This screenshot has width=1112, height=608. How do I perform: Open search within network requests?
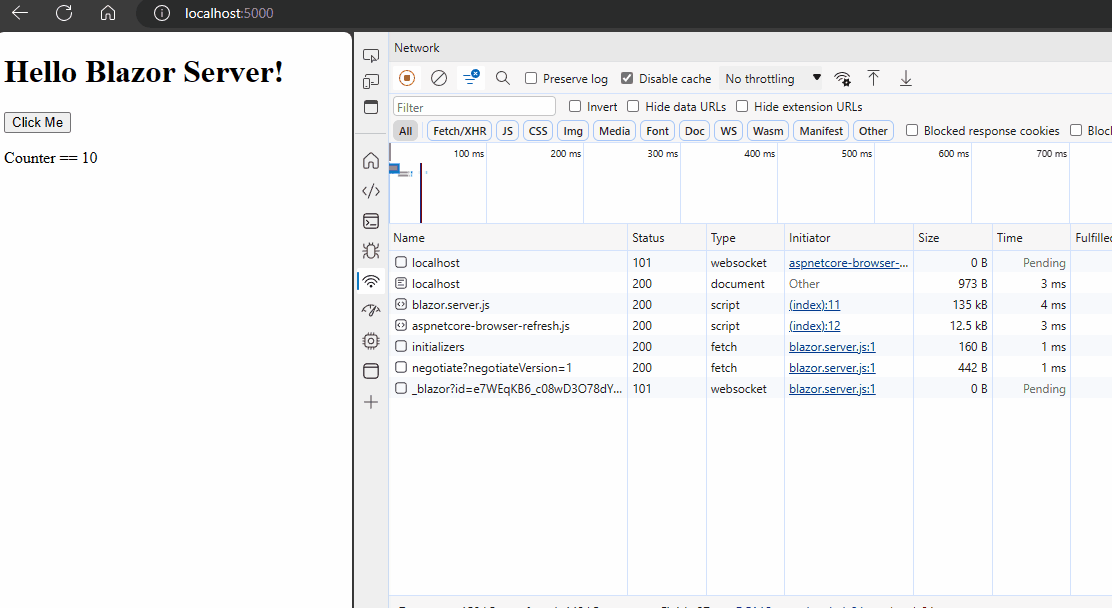pyautogui.click(x=503, y=78)
